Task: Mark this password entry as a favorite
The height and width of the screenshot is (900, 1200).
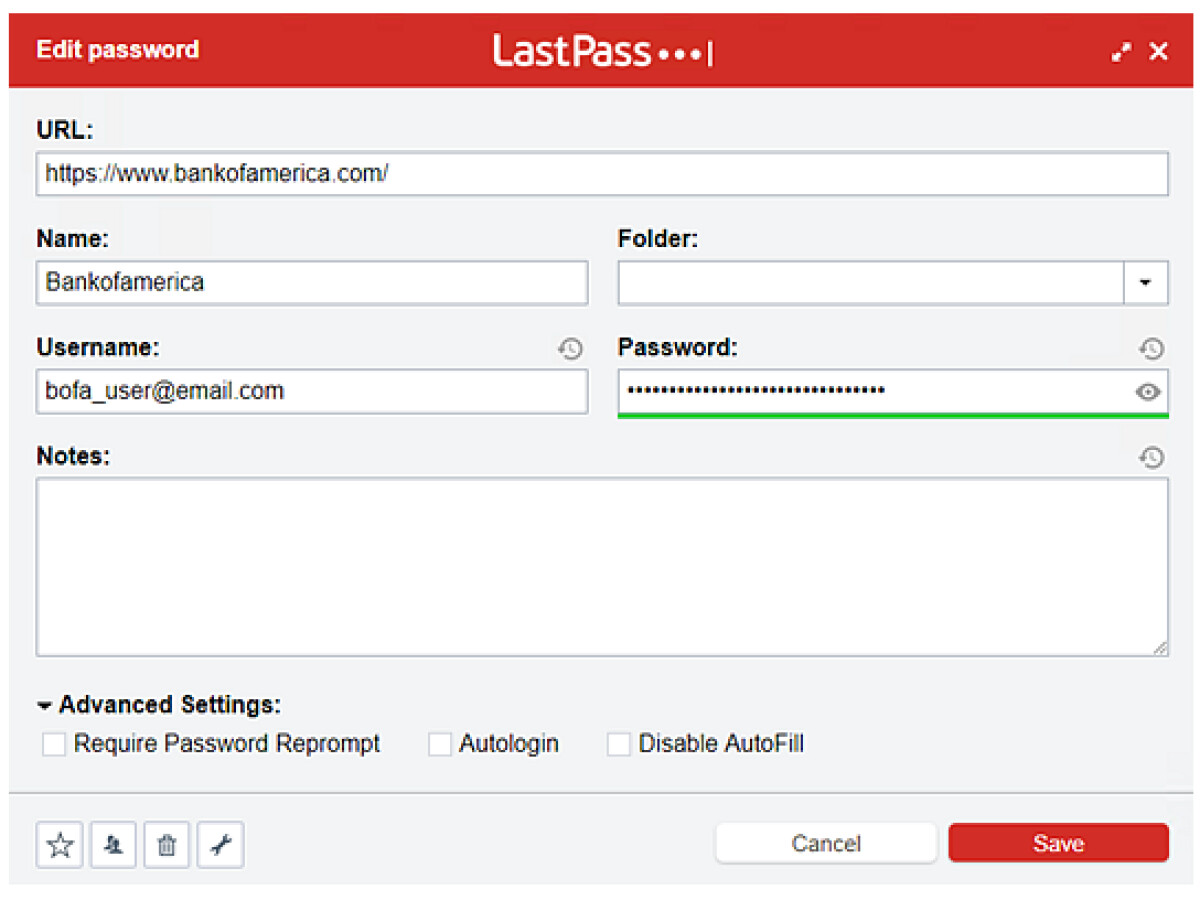Action: (x=59, y=845)
